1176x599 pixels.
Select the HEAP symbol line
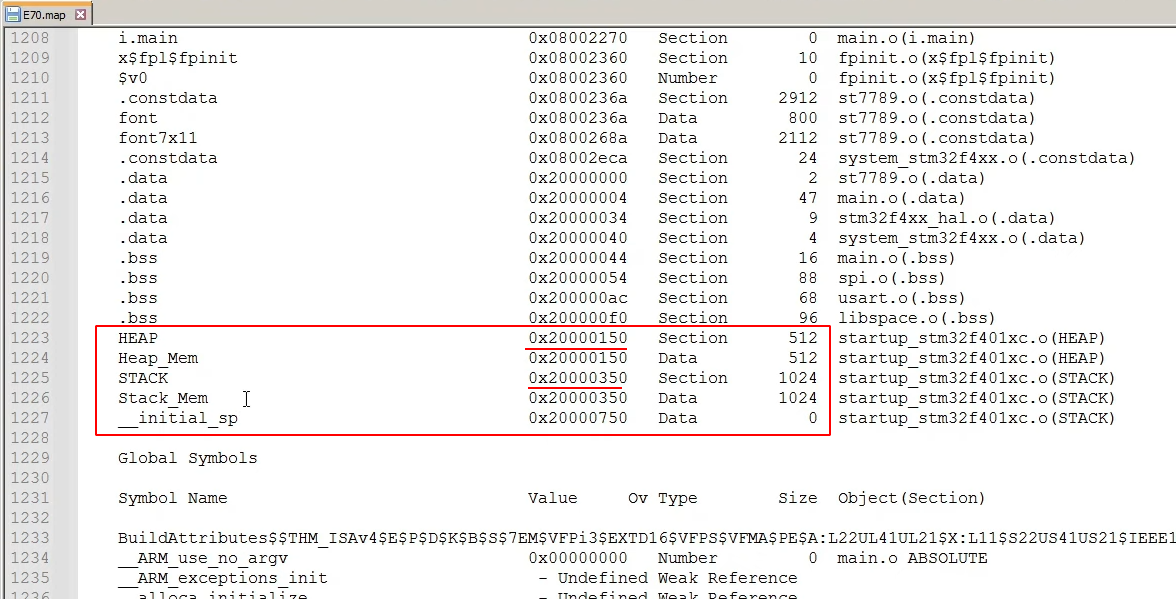tap(136, 338)
